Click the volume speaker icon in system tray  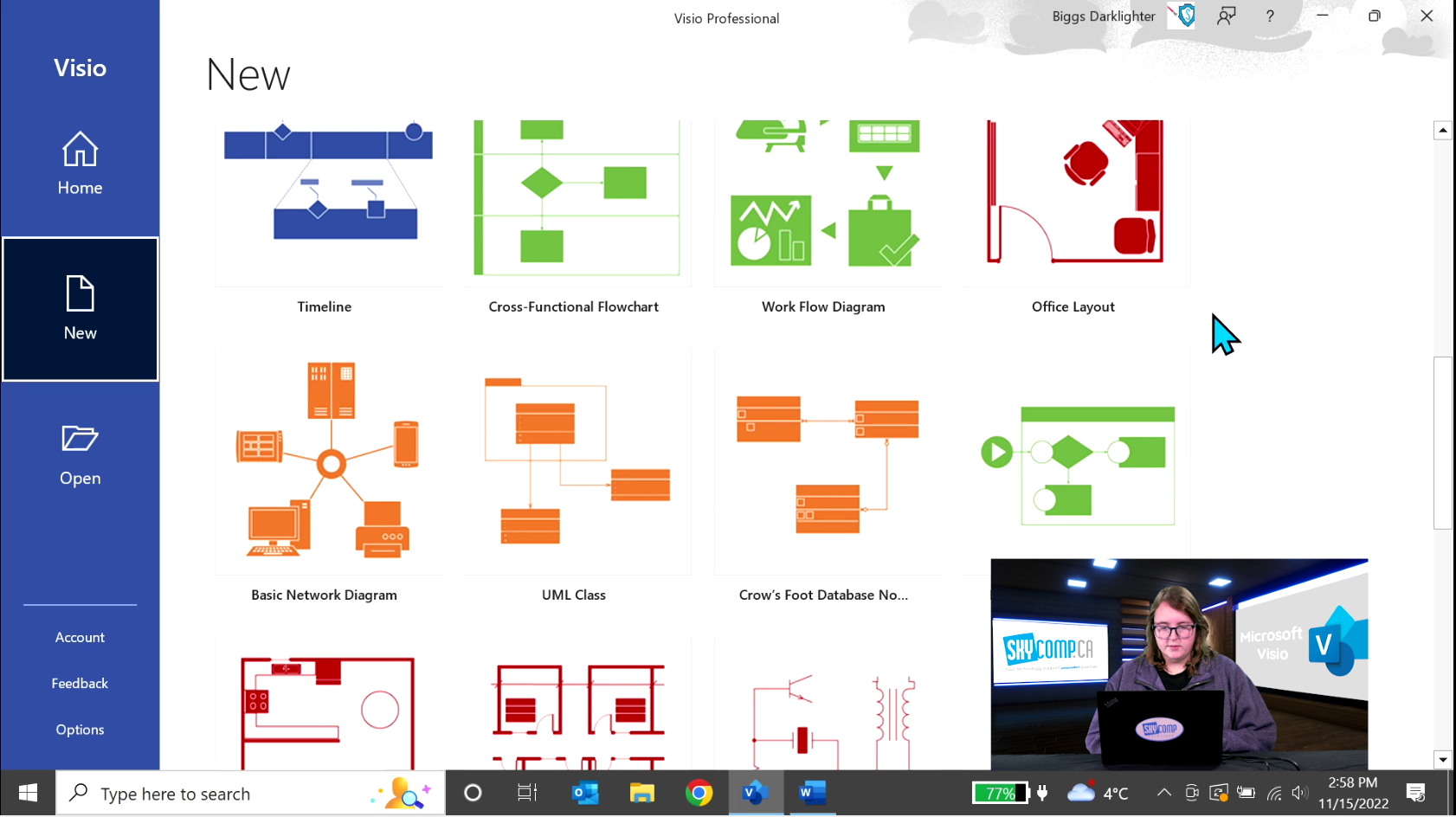(1300, 793)
